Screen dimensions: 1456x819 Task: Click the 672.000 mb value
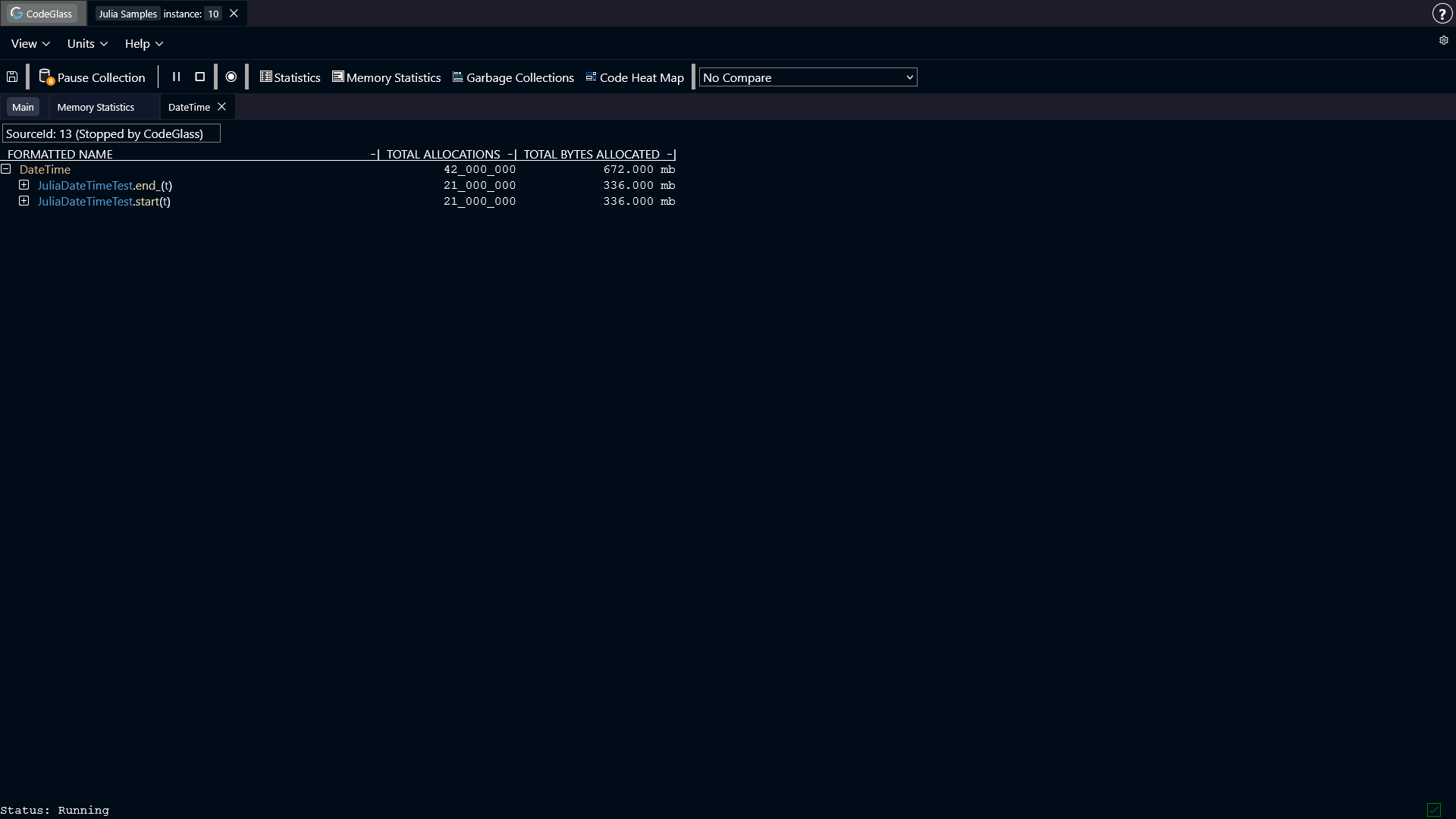[639, 169]
